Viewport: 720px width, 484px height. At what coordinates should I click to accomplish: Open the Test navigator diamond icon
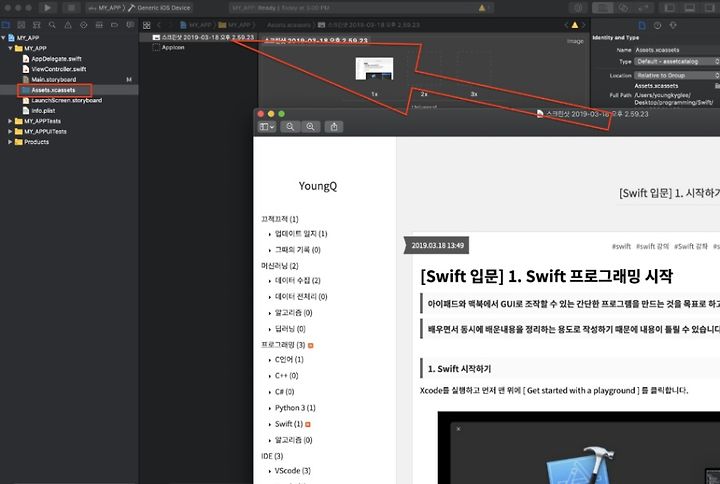click(84, 25)
